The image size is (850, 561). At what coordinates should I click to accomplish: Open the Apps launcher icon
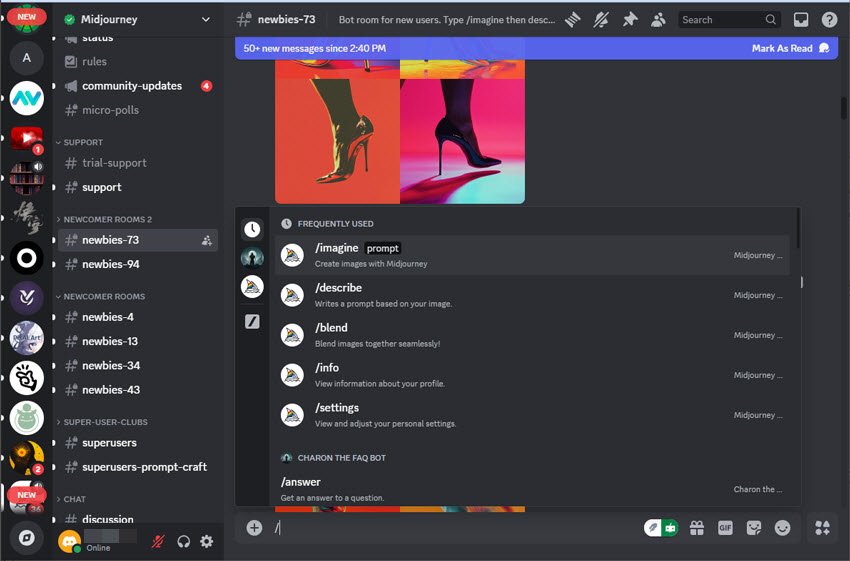coord(822,527)
